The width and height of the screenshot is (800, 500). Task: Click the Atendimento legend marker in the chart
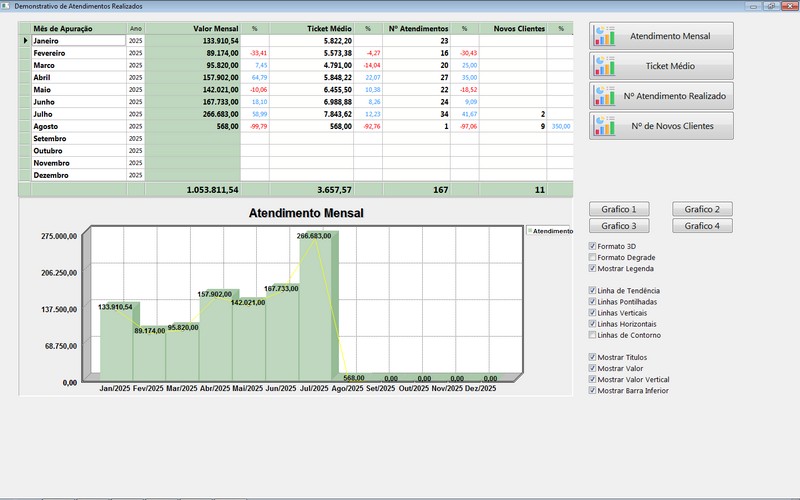pos(530,231)
